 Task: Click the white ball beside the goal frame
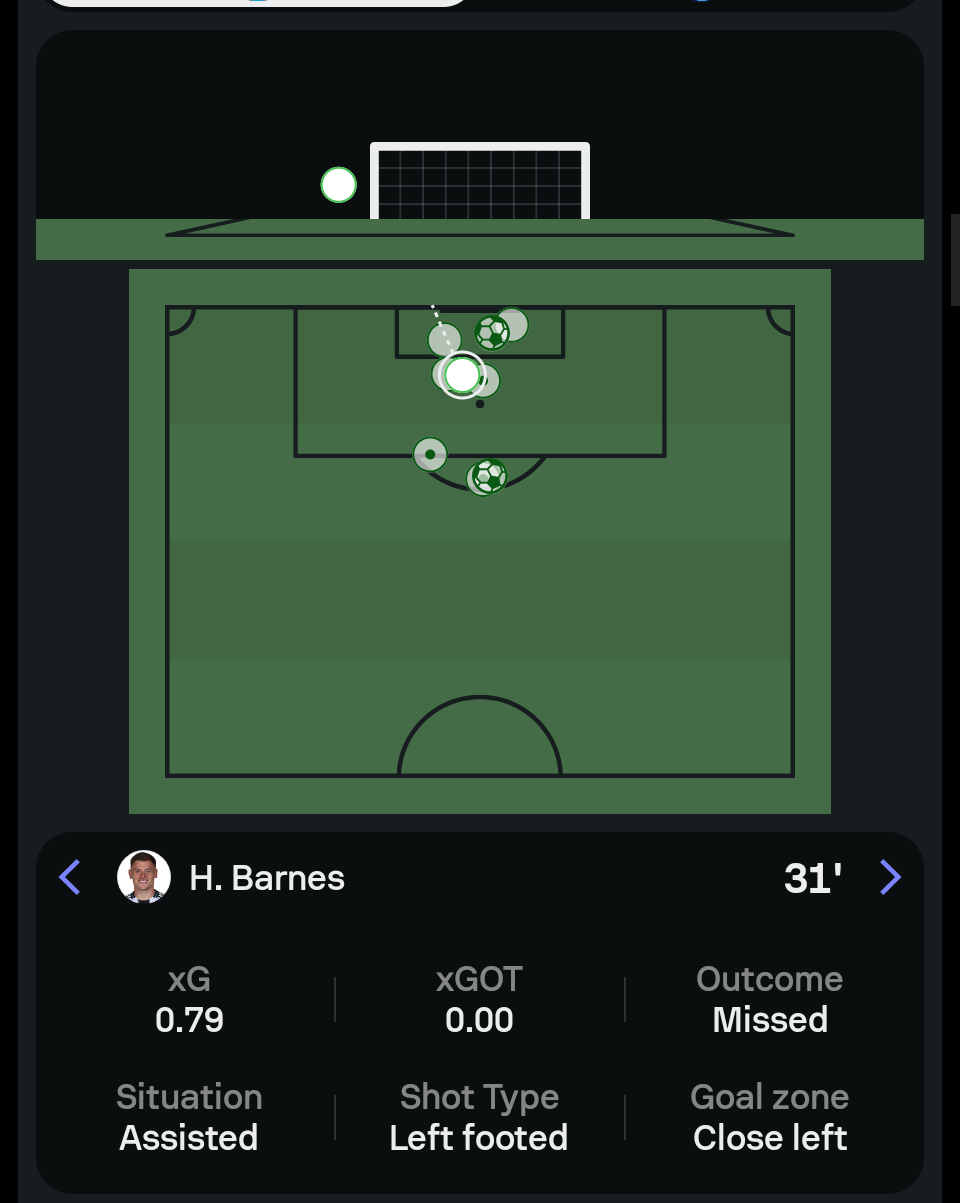(339, 185)
